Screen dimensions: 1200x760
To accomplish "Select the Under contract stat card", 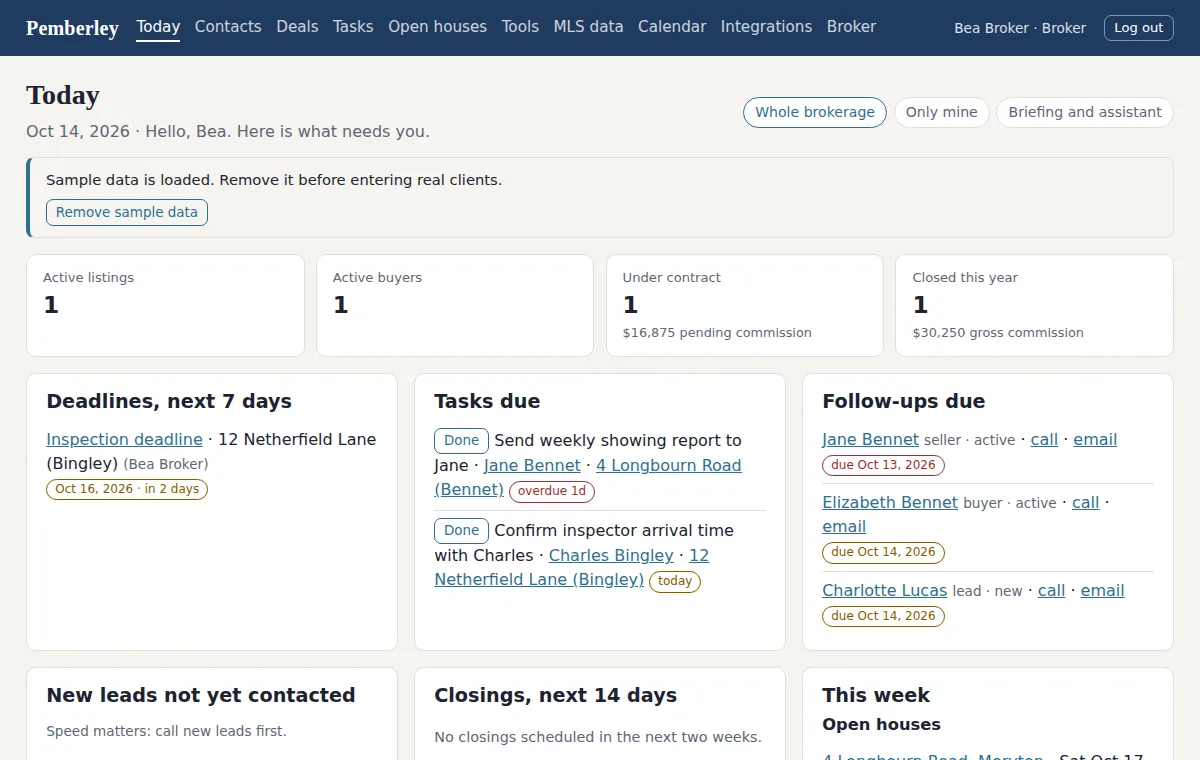I will [744, 305].
